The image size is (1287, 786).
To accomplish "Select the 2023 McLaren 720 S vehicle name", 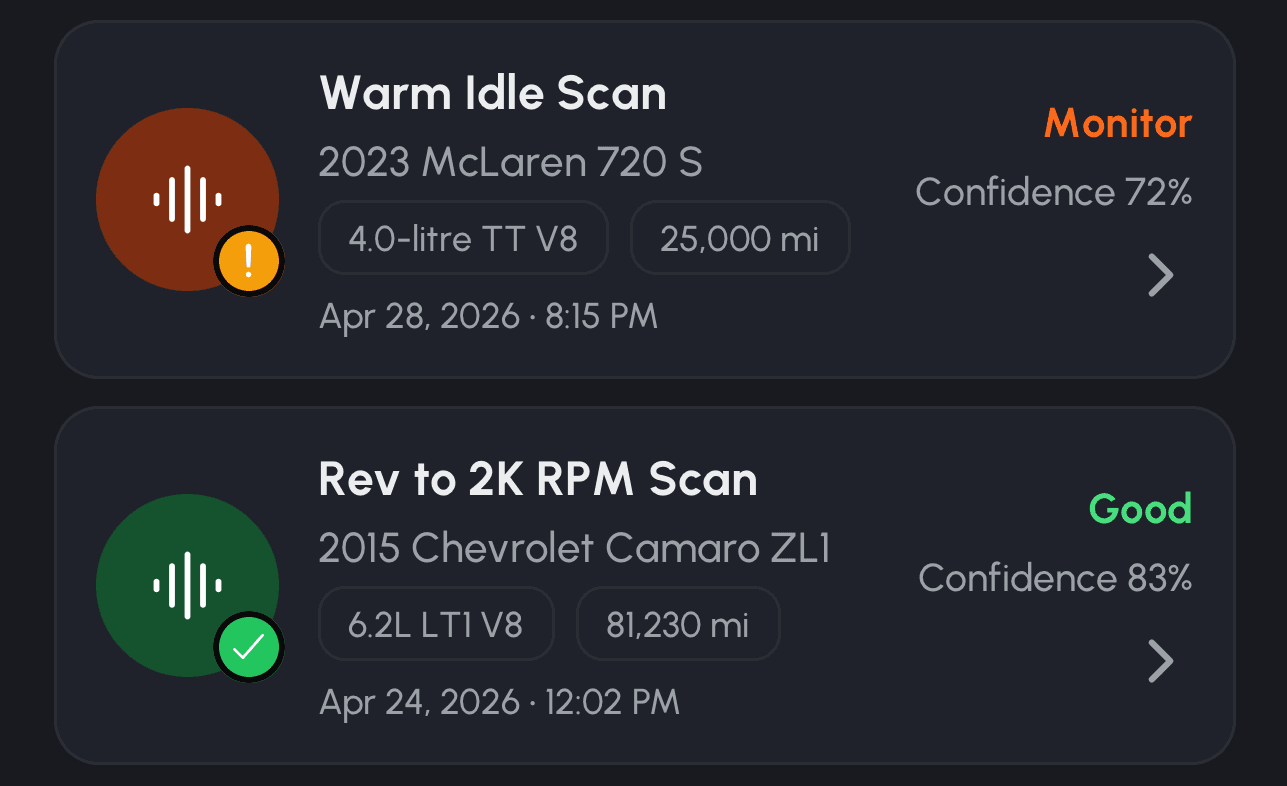I will [x=511, y=161].
